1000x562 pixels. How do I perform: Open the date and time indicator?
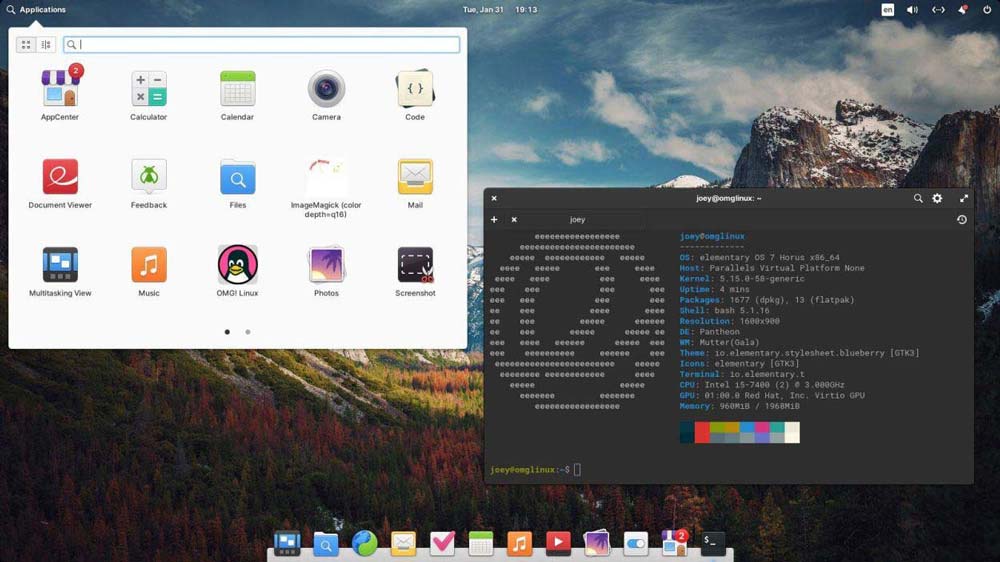(x=500, y=10)
